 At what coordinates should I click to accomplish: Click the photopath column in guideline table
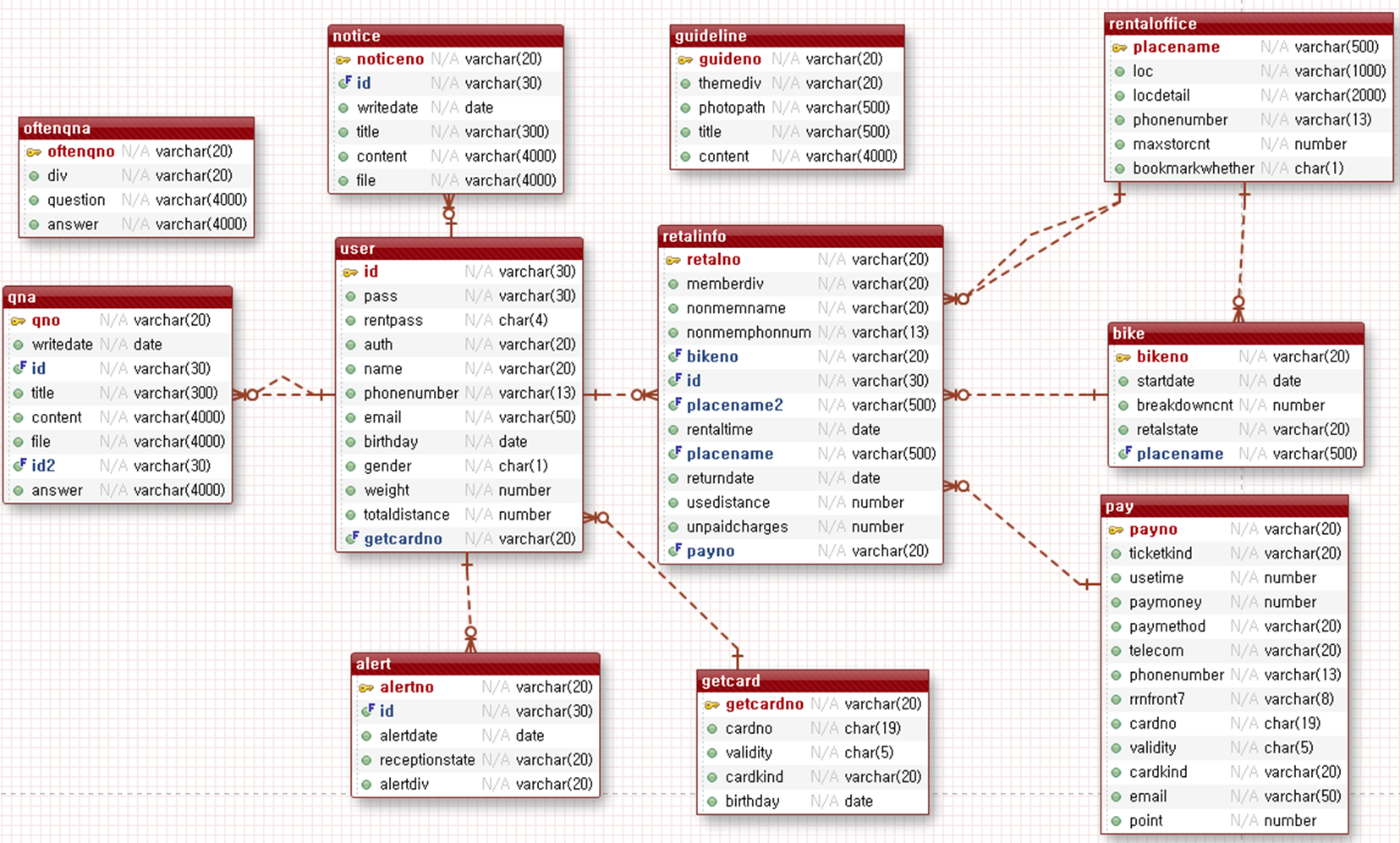(x=788, y=108)
